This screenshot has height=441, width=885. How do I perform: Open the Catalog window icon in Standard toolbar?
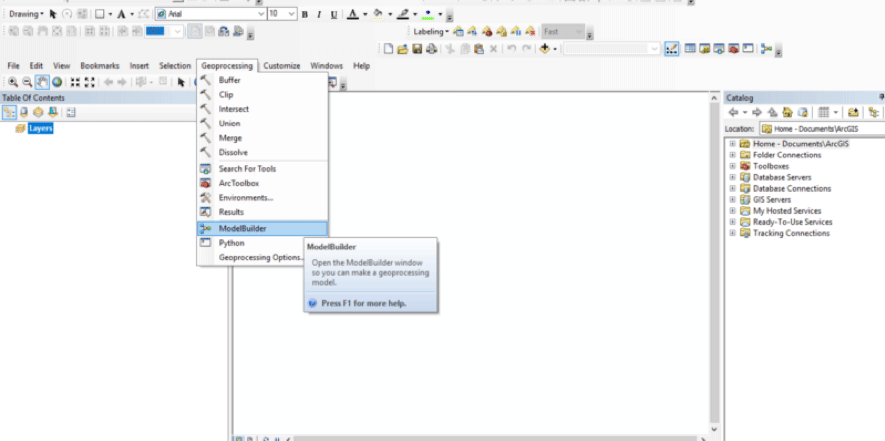[704, 49]
